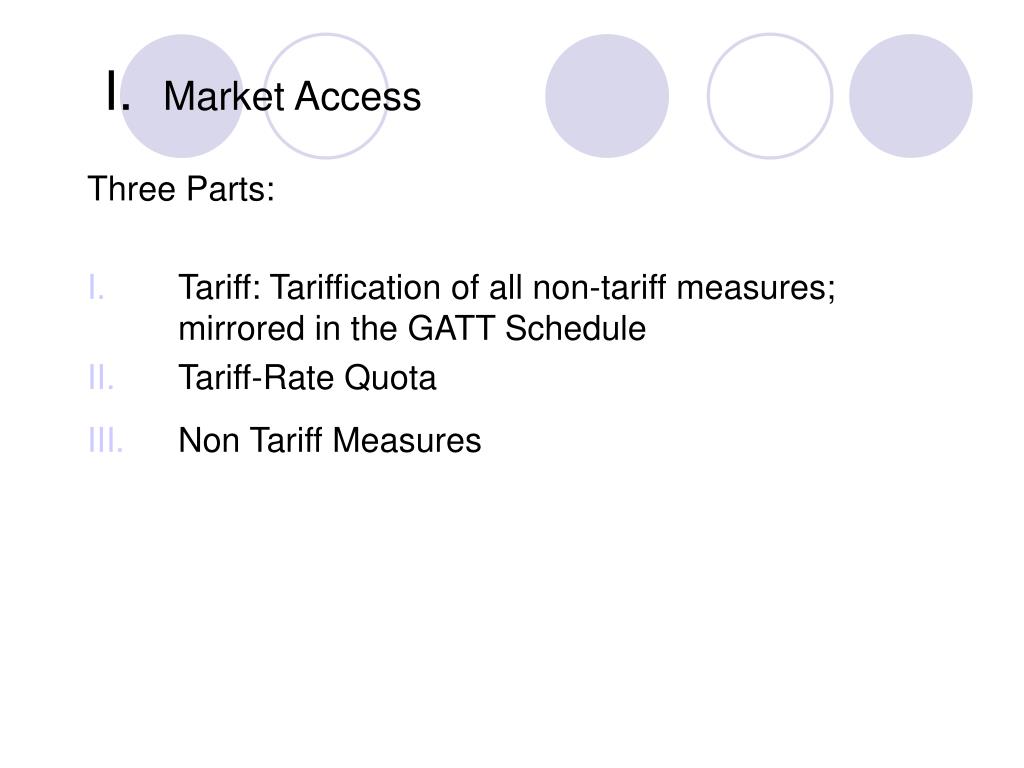1024x768 pixels.
Task: Click the rightmost filled lavender circle
Action: [x=910, y=96]
